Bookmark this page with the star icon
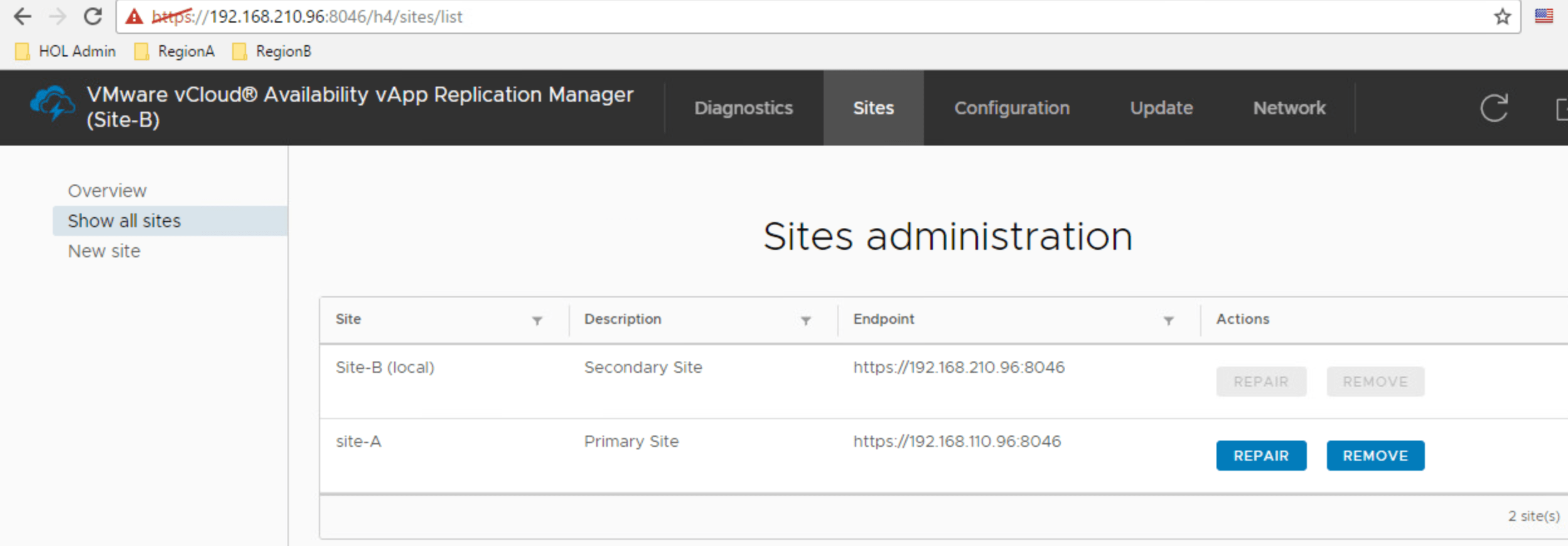The image size is (1568, 546). coord(1502,16)
